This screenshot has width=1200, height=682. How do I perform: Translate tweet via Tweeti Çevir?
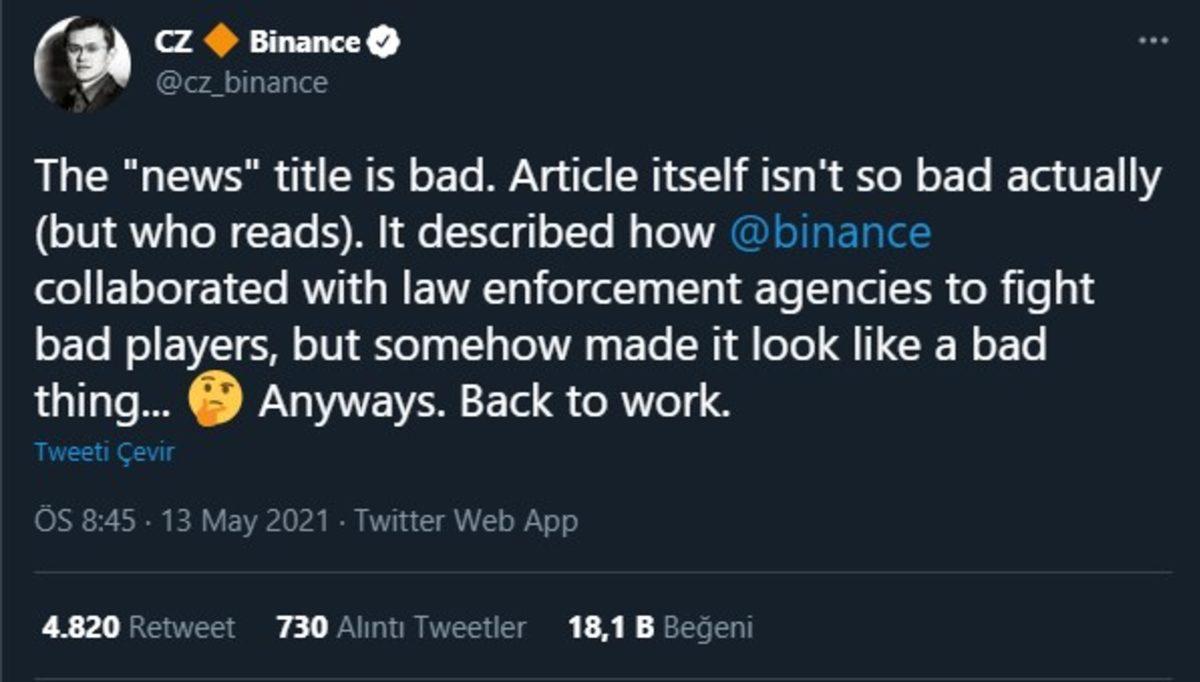(x=102, y=452)
